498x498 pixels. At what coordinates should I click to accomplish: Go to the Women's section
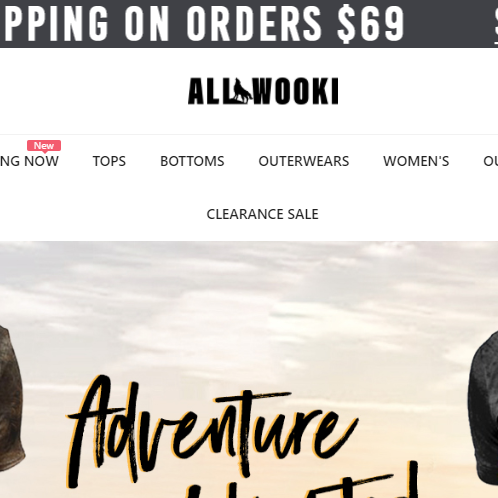click(416, 161)
